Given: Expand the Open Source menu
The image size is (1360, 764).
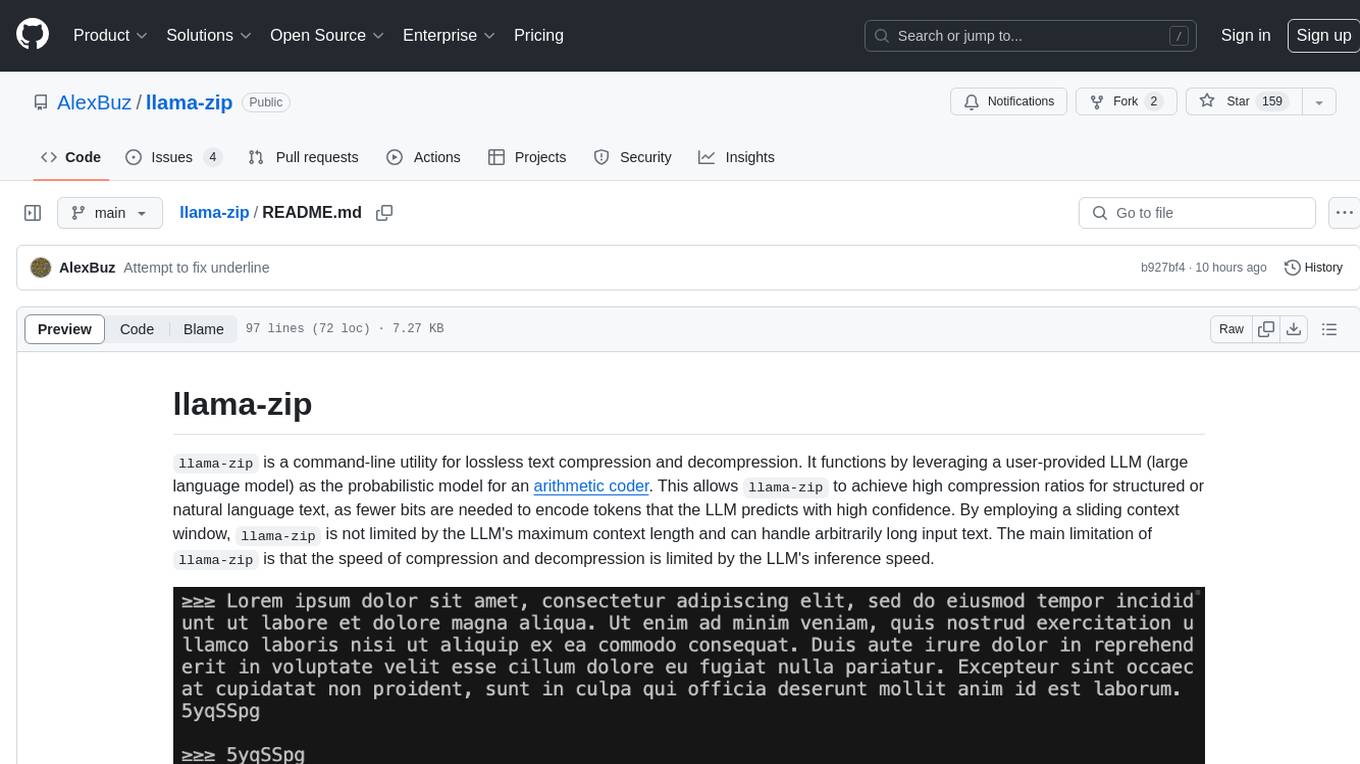Looking at the screenshot, I should pyautogui.click(x=327, y=35).
